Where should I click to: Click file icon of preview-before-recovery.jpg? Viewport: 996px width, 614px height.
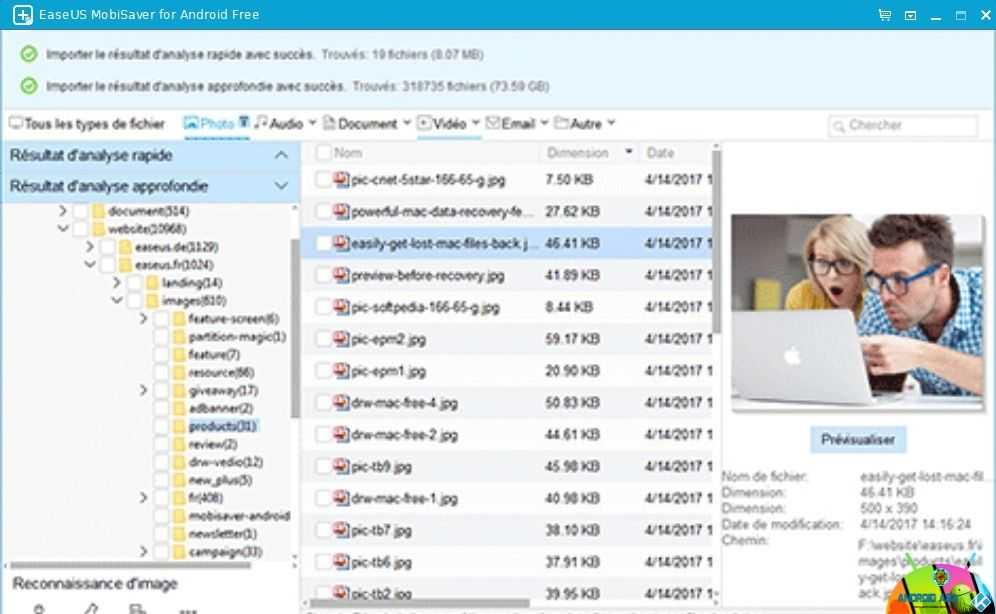click(x=342, y=275)
